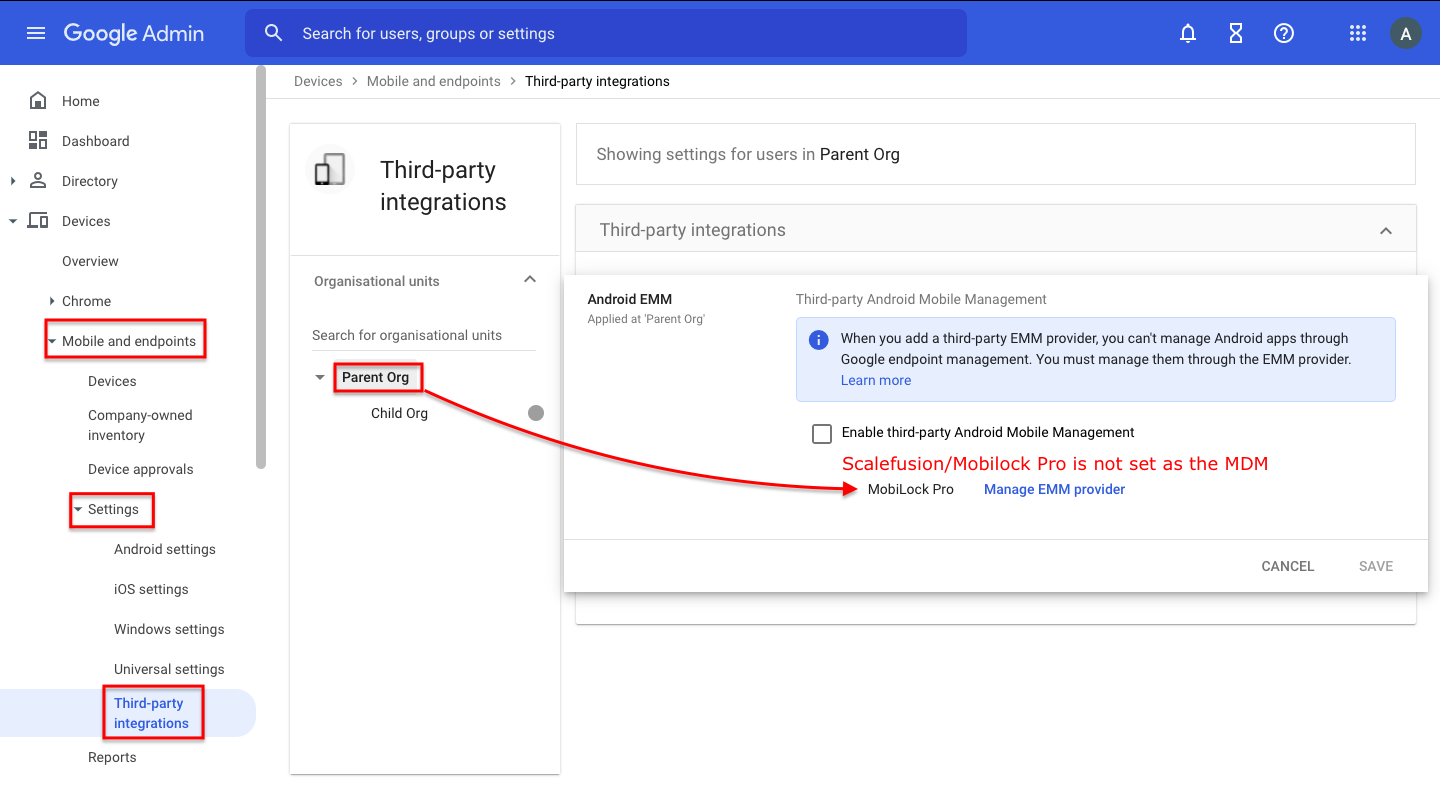Screen dimensions: 1440x790
Task: Click the Third-party integrations device icon
Action: click(330, 169)
